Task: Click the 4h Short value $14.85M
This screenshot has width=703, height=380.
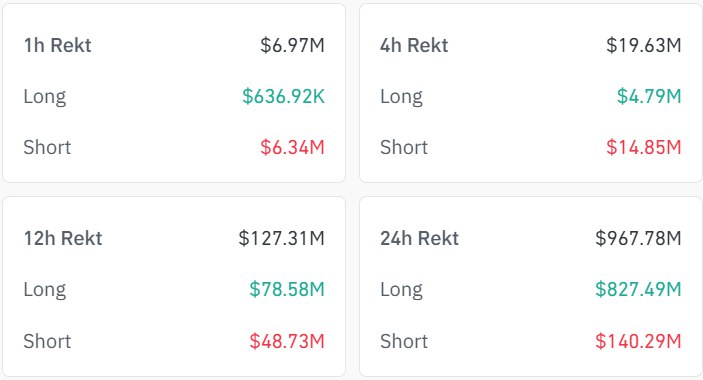Action: [x=644, y=147]
